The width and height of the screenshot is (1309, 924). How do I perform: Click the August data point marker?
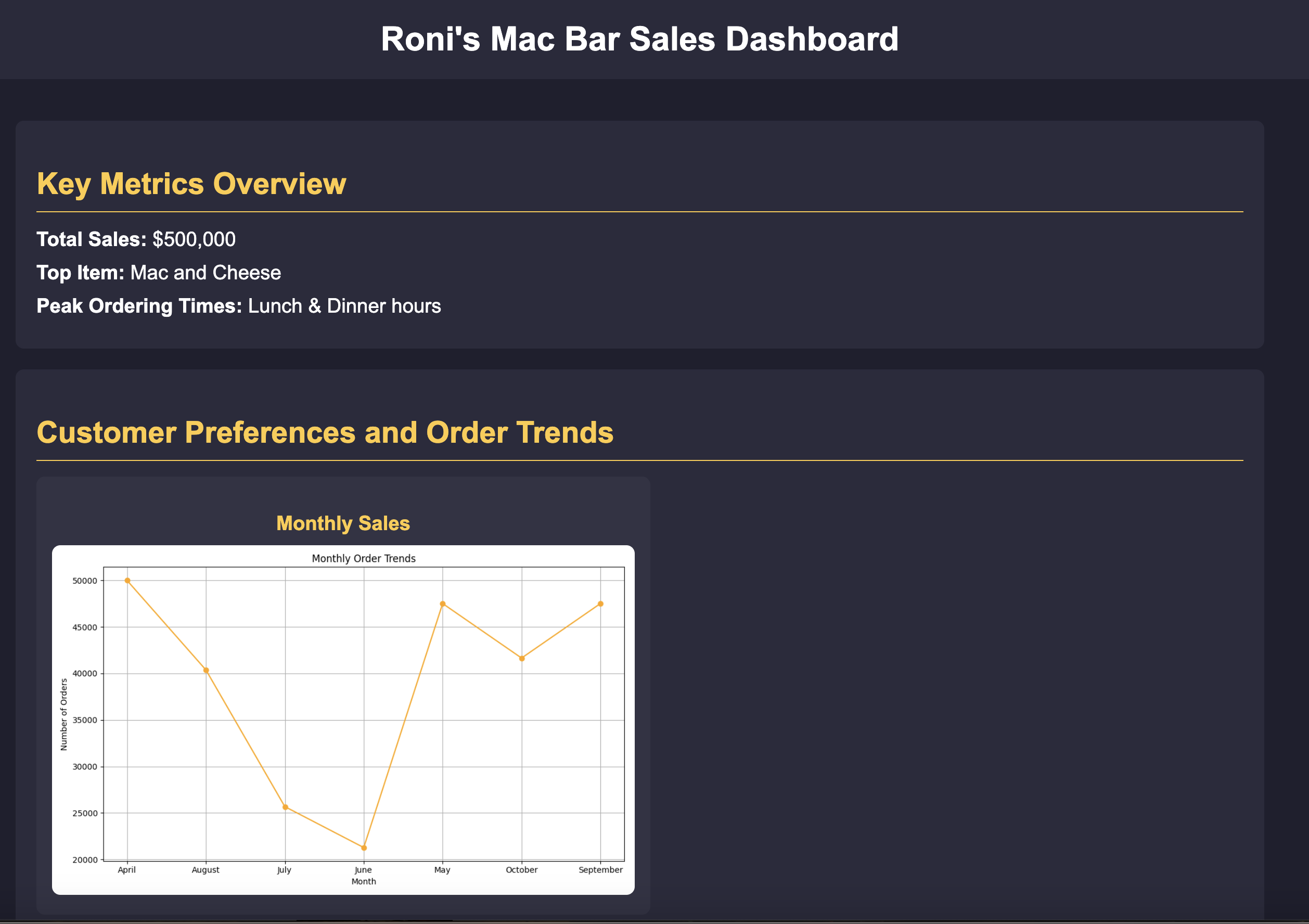[206, 670]
